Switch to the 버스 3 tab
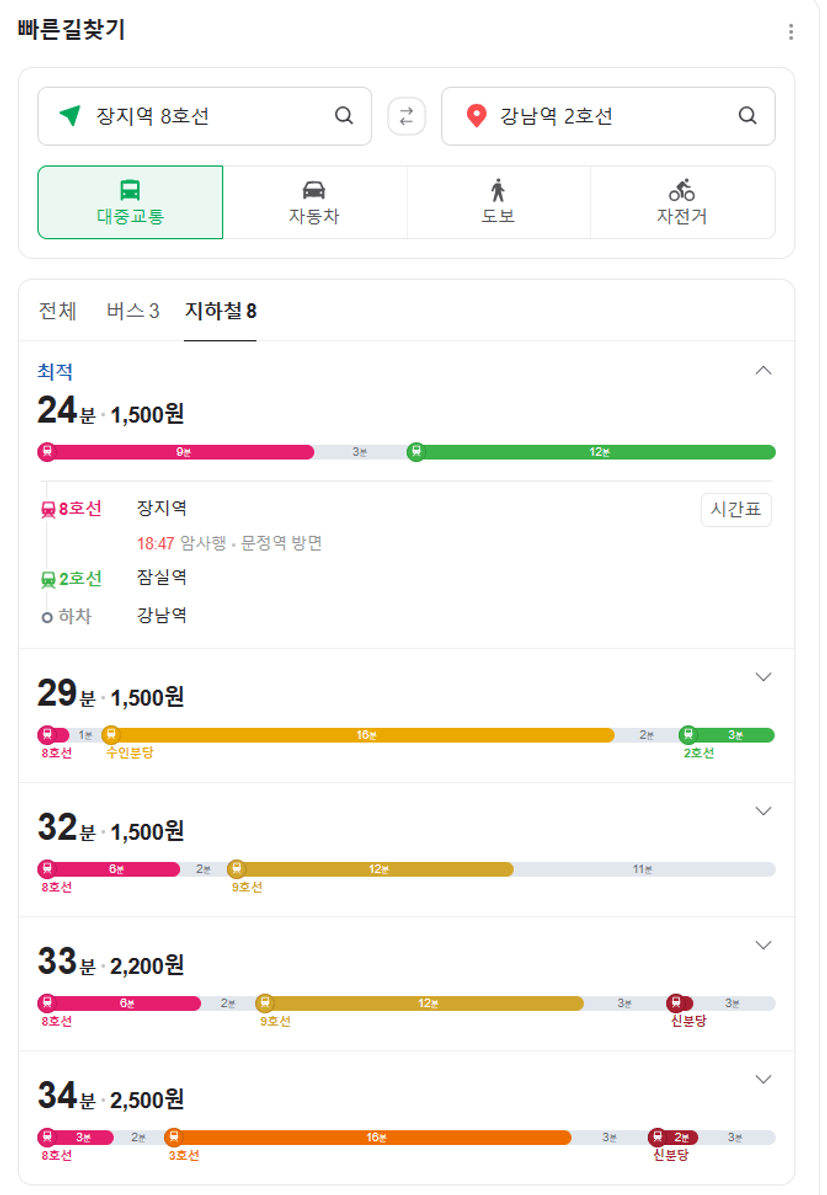This screenshot has height=1195, width=827. coord(133,311)
